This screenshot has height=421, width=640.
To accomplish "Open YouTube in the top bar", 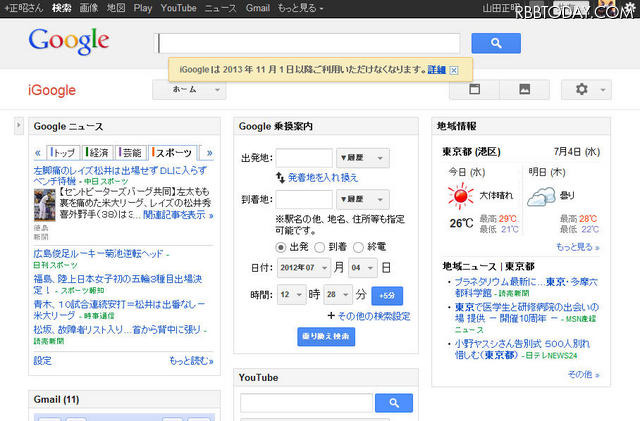I will point(178,8).
